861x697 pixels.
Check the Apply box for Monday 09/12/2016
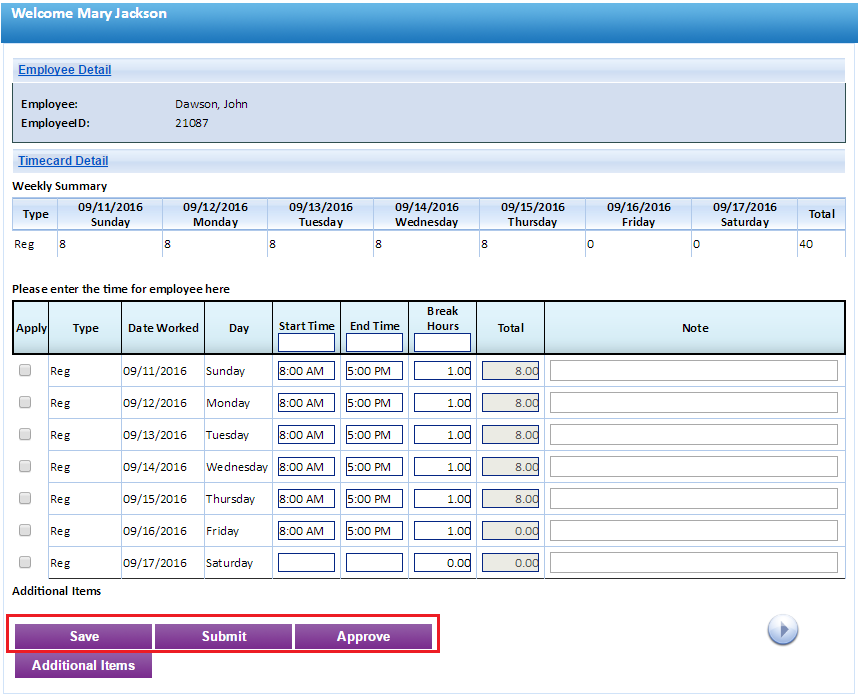click(x=25, y=402)
